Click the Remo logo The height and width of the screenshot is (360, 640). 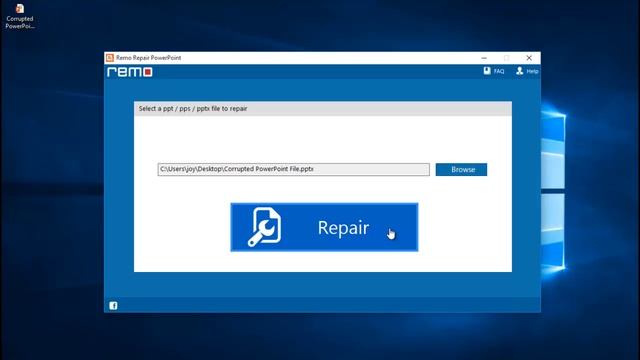tap(130, 72)
